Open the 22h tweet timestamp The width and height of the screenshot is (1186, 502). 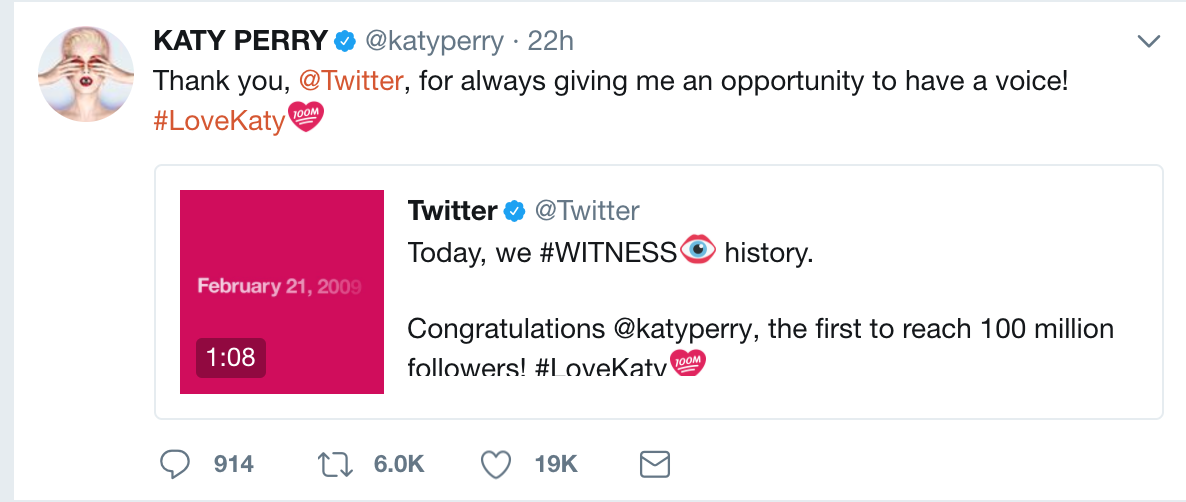[550, 41]
